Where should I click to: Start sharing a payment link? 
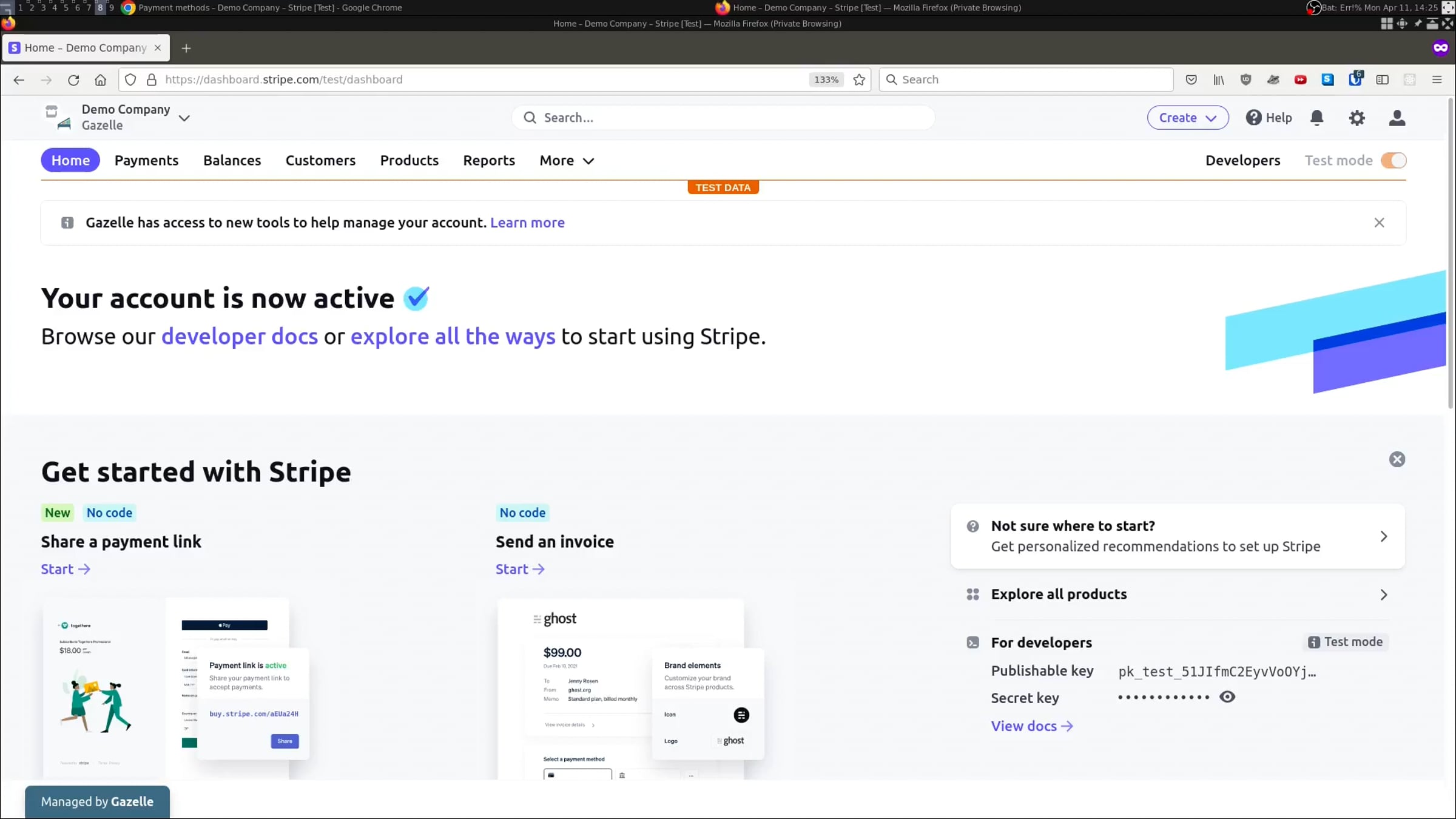click(x=66, y=569)
